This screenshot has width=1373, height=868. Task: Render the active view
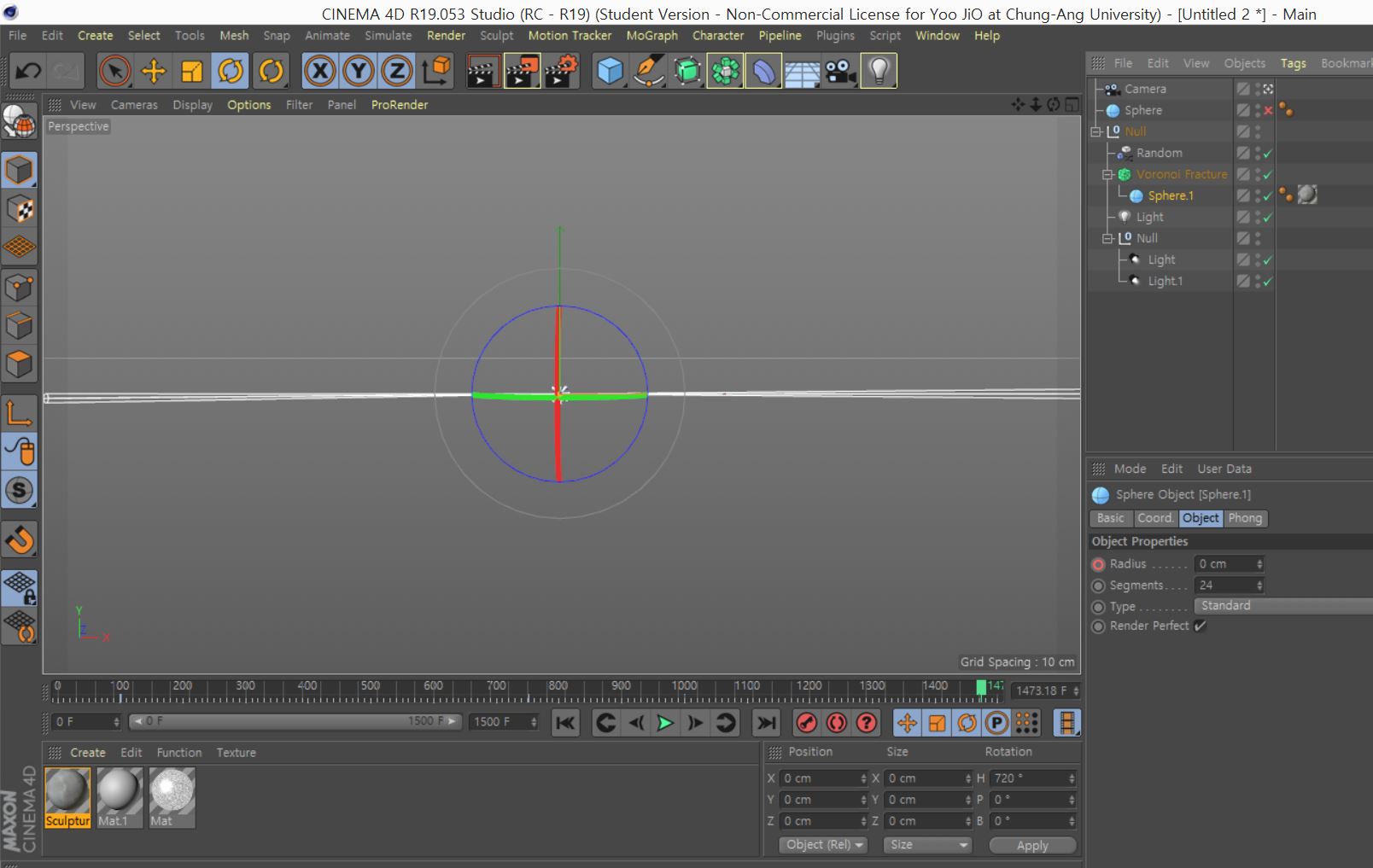tap(482, 71)
